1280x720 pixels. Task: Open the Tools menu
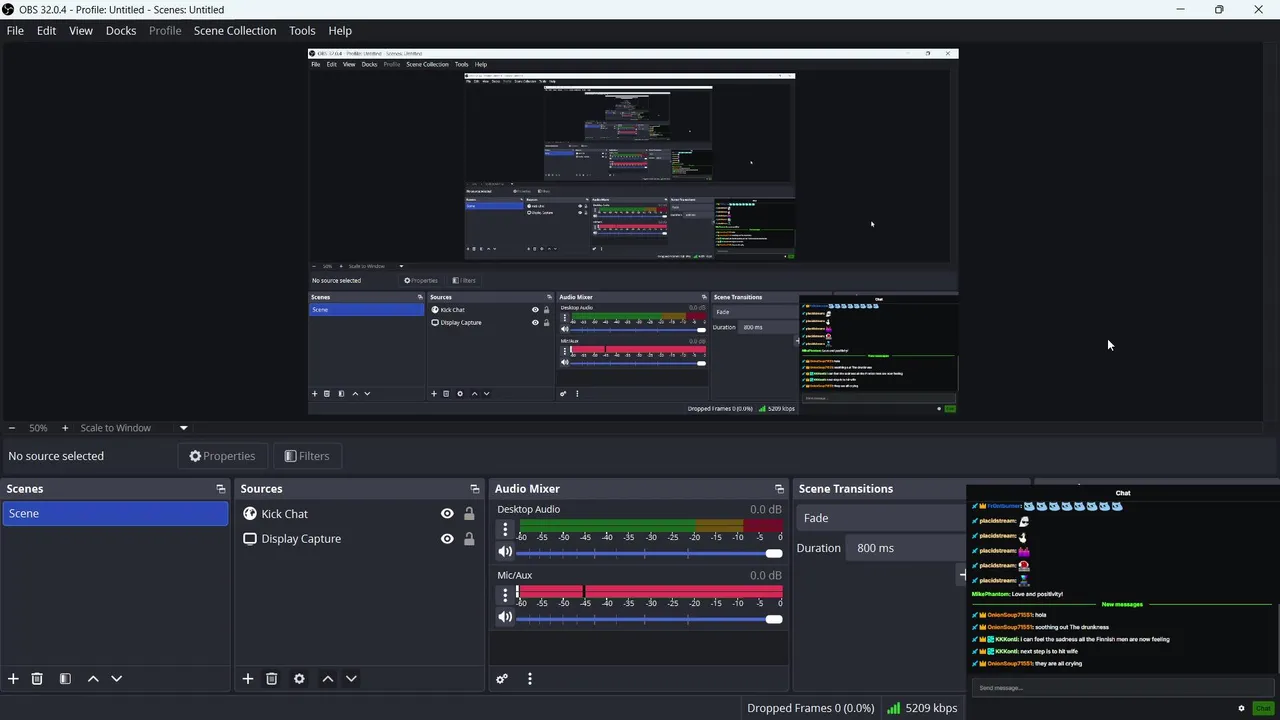(302, 31)
